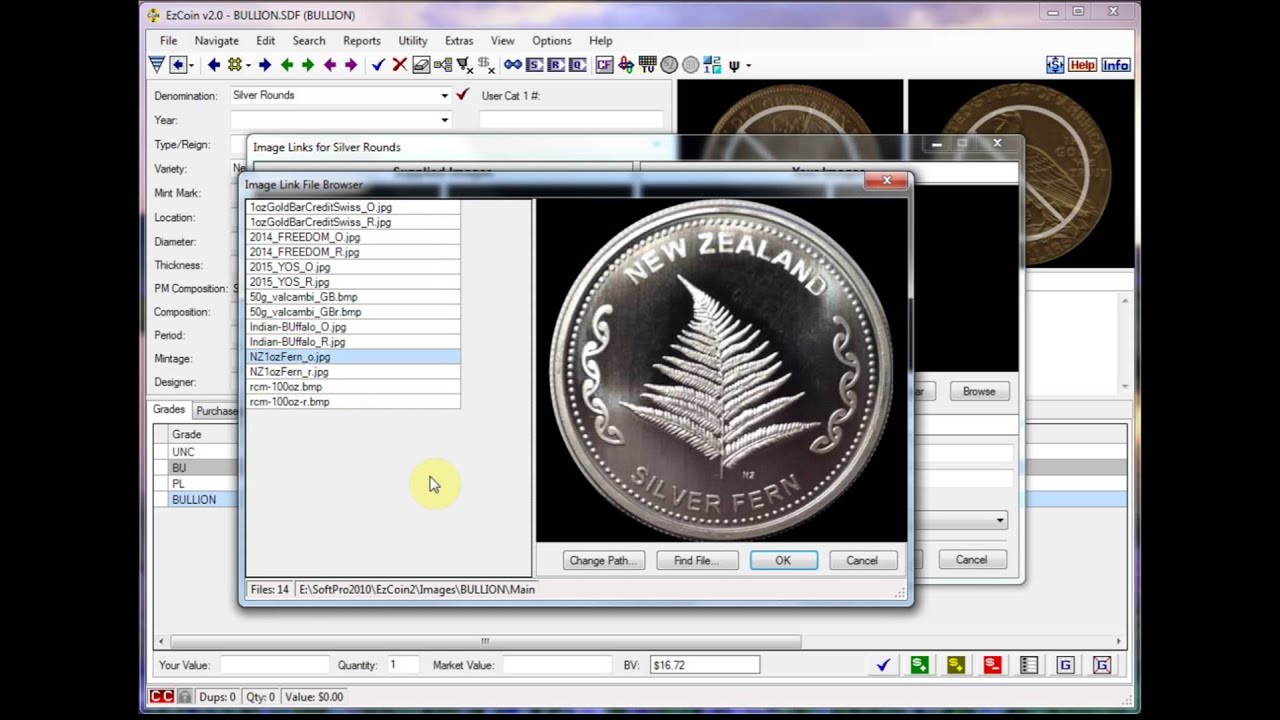Click the green left arrow toolbar icon
The height and width of the screenshot is (720, 1280).
pos(287,65)
